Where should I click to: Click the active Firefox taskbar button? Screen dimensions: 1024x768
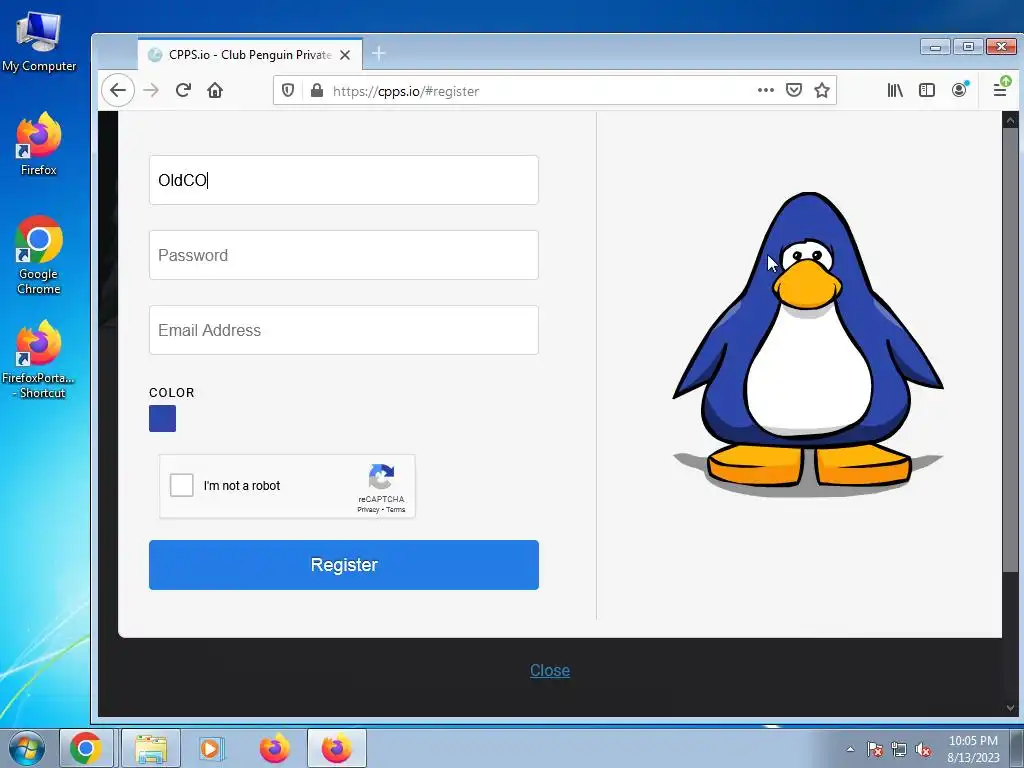[x=336, y=748]
